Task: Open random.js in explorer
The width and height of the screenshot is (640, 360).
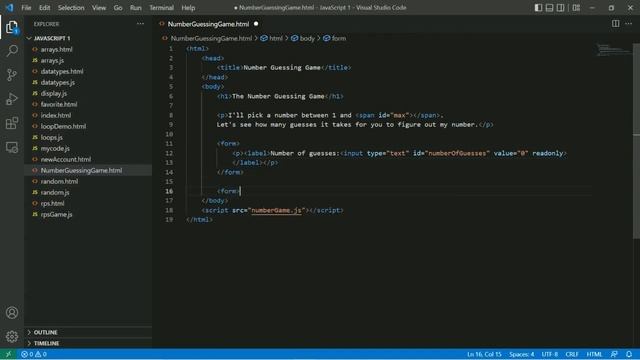Action: pyautogui.click(x=55, y=193)
